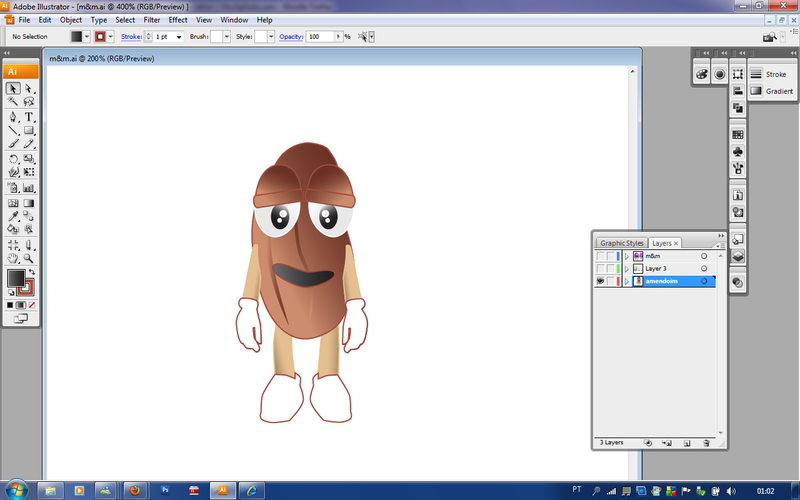Open the Opacity value flyout arrow

(x=338, y=37)
